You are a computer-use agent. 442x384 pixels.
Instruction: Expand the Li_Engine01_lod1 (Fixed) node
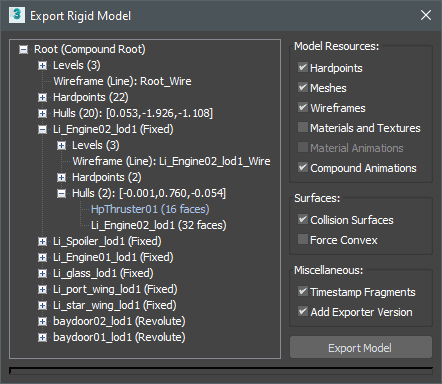tap(42, 258)
